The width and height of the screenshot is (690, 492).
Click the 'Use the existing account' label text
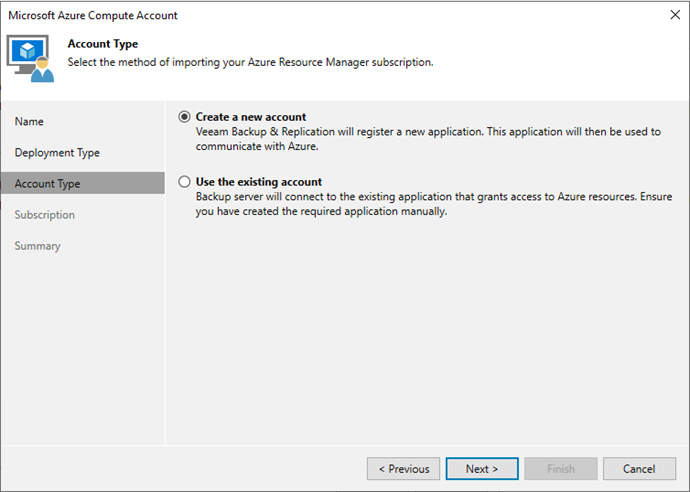259,182
